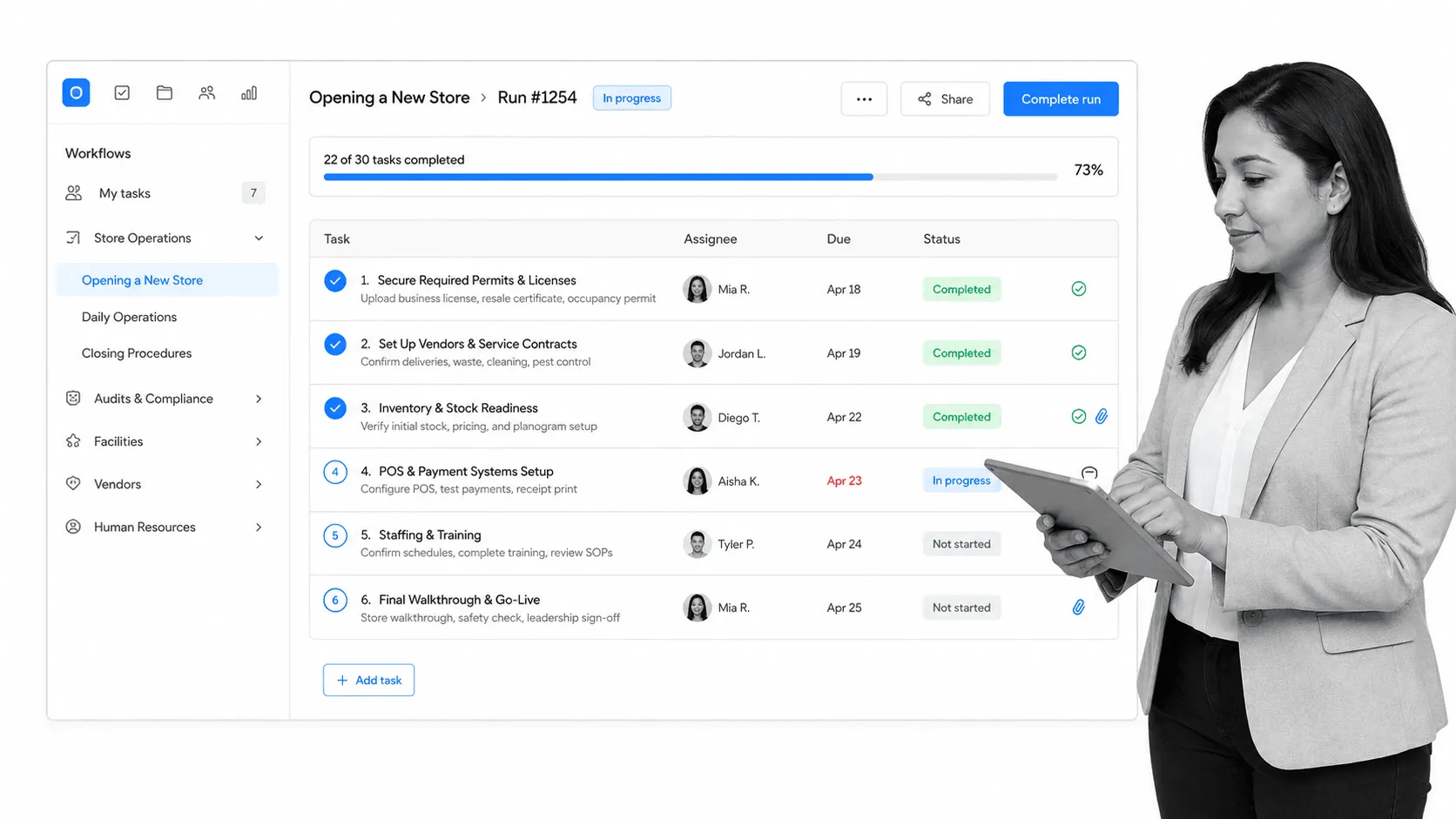
Task: Click Staffing & Training task title
Action: pyautogui.click(x=429, y=535)
